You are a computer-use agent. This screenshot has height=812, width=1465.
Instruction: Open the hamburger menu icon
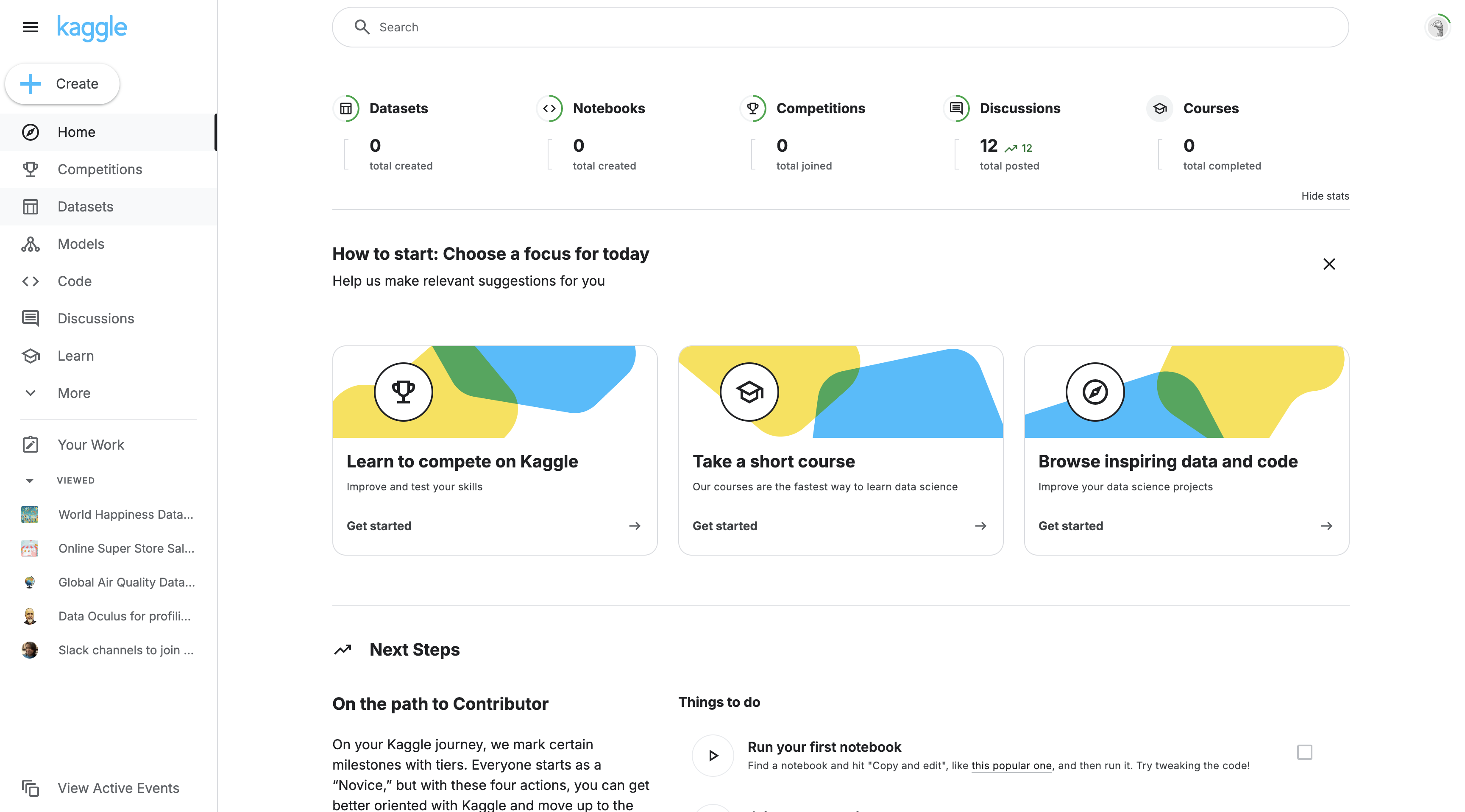pyautogui.click(x=30, y=27)
